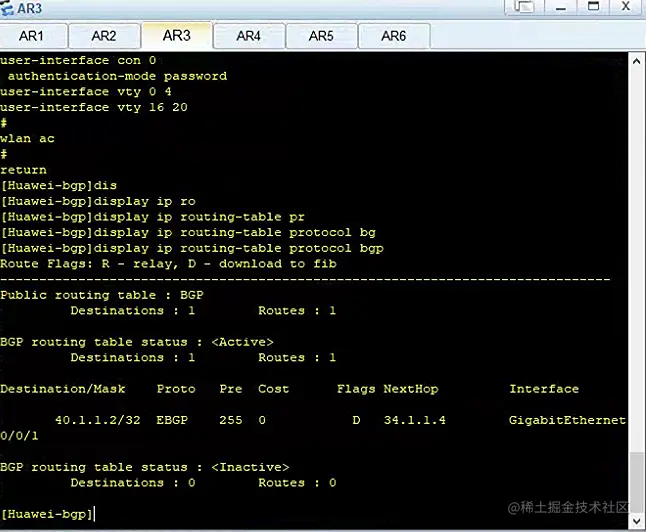
Task: Click the AR3 window title icon
Action: point(7,8)
